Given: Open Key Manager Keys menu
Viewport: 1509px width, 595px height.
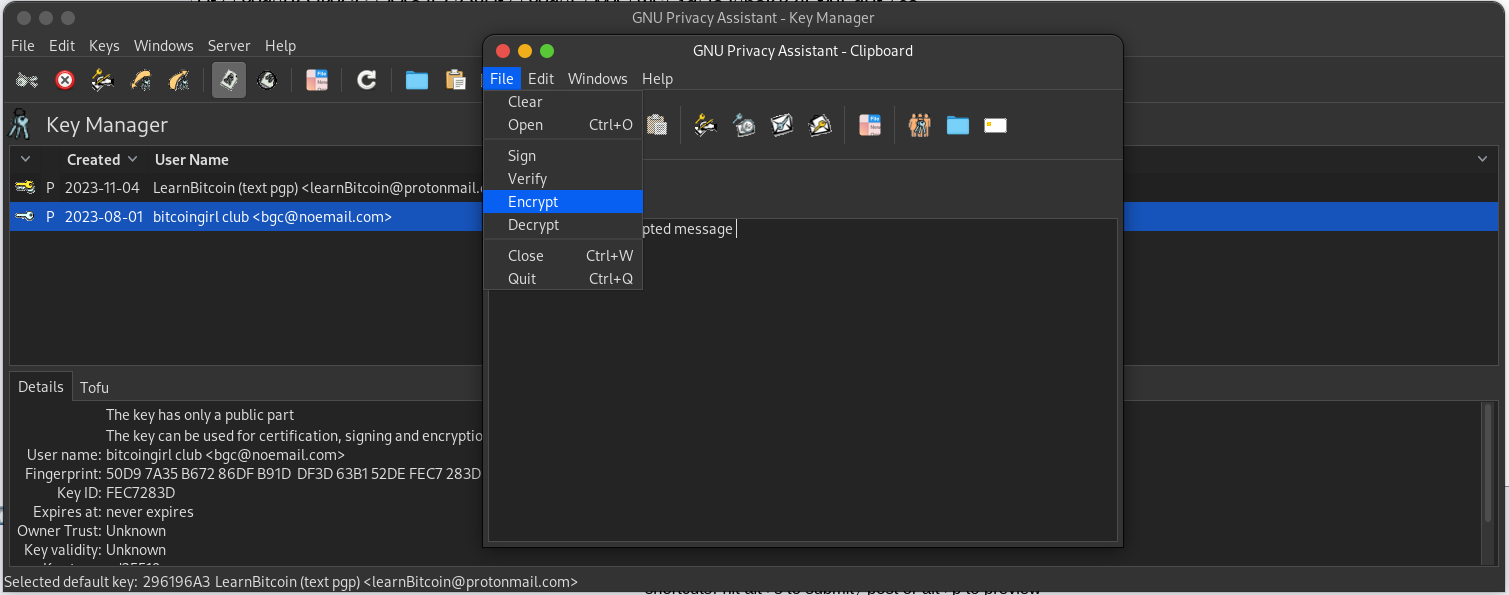Looking at the screenshot, I should click(104, 46).
